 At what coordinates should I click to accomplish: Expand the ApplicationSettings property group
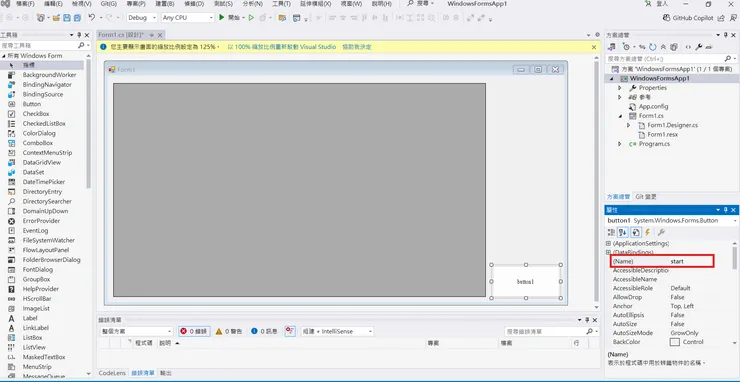[609, 243]
